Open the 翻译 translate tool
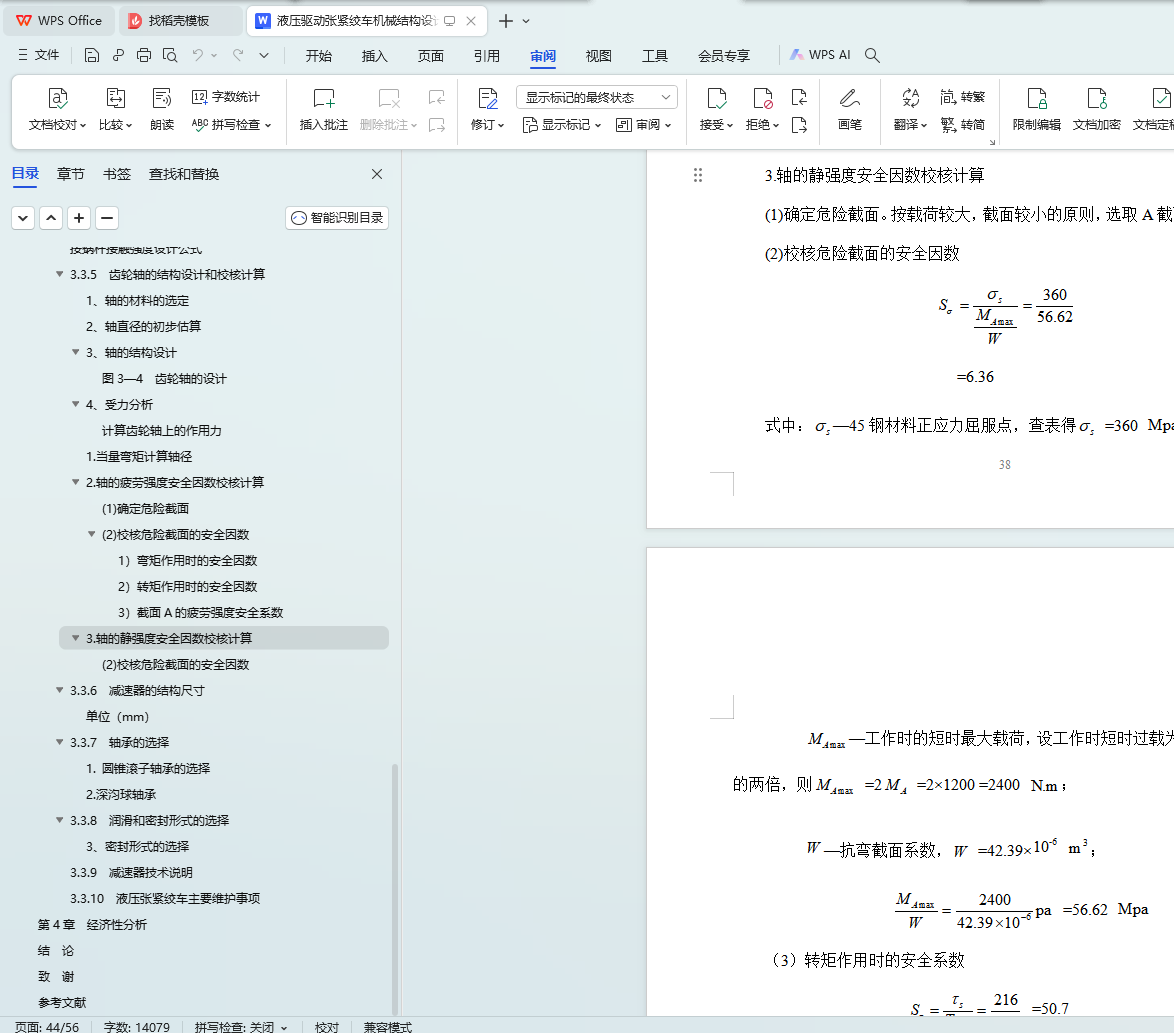 click(910, 109)
